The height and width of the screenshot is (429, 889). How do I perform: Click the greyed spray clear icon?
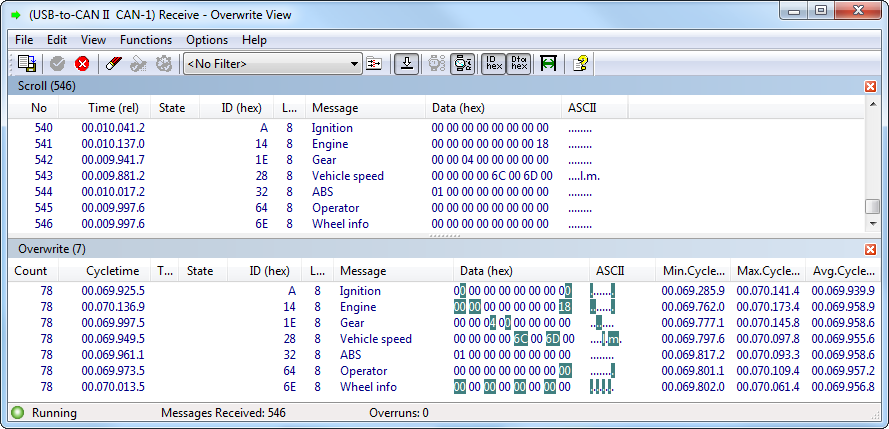tap(138, 63)
